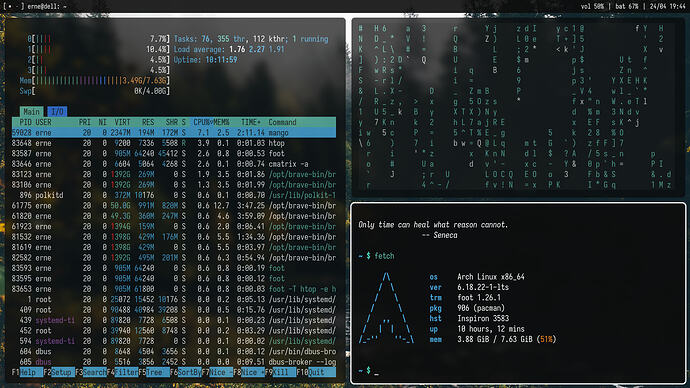
Task: Focus the cmatrix terminal window
Action: (x=518, y=107)
